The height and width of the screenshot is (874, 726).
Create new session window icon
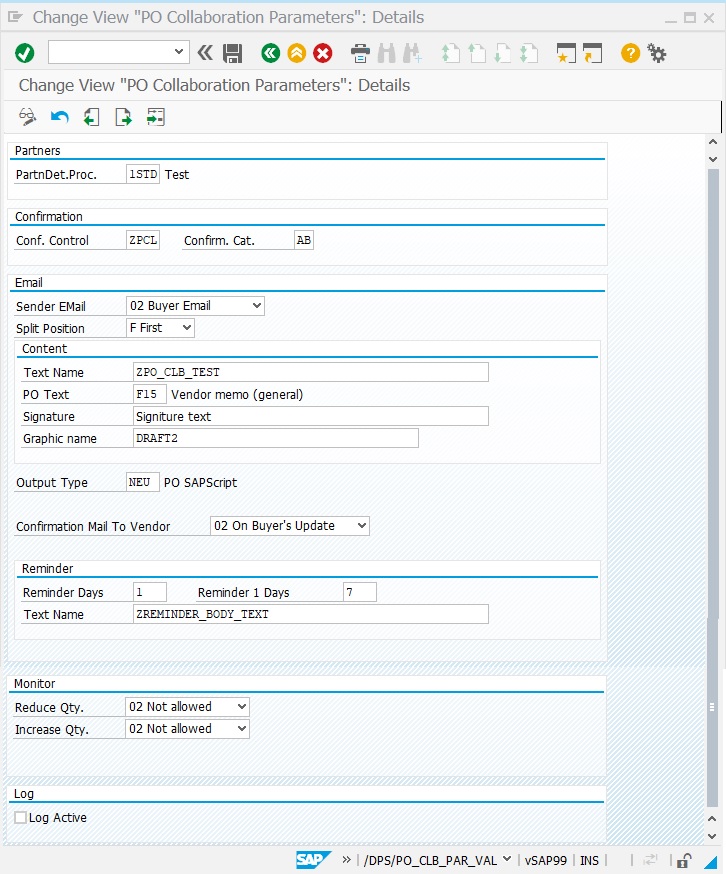tap(566, 54)
